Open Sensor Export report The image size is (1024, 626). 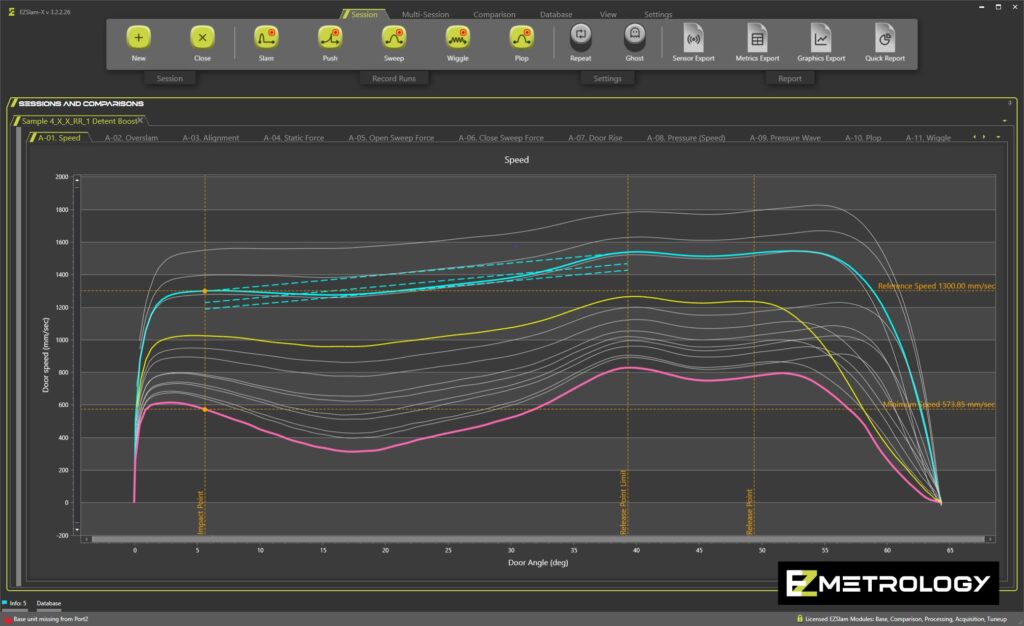693,38
